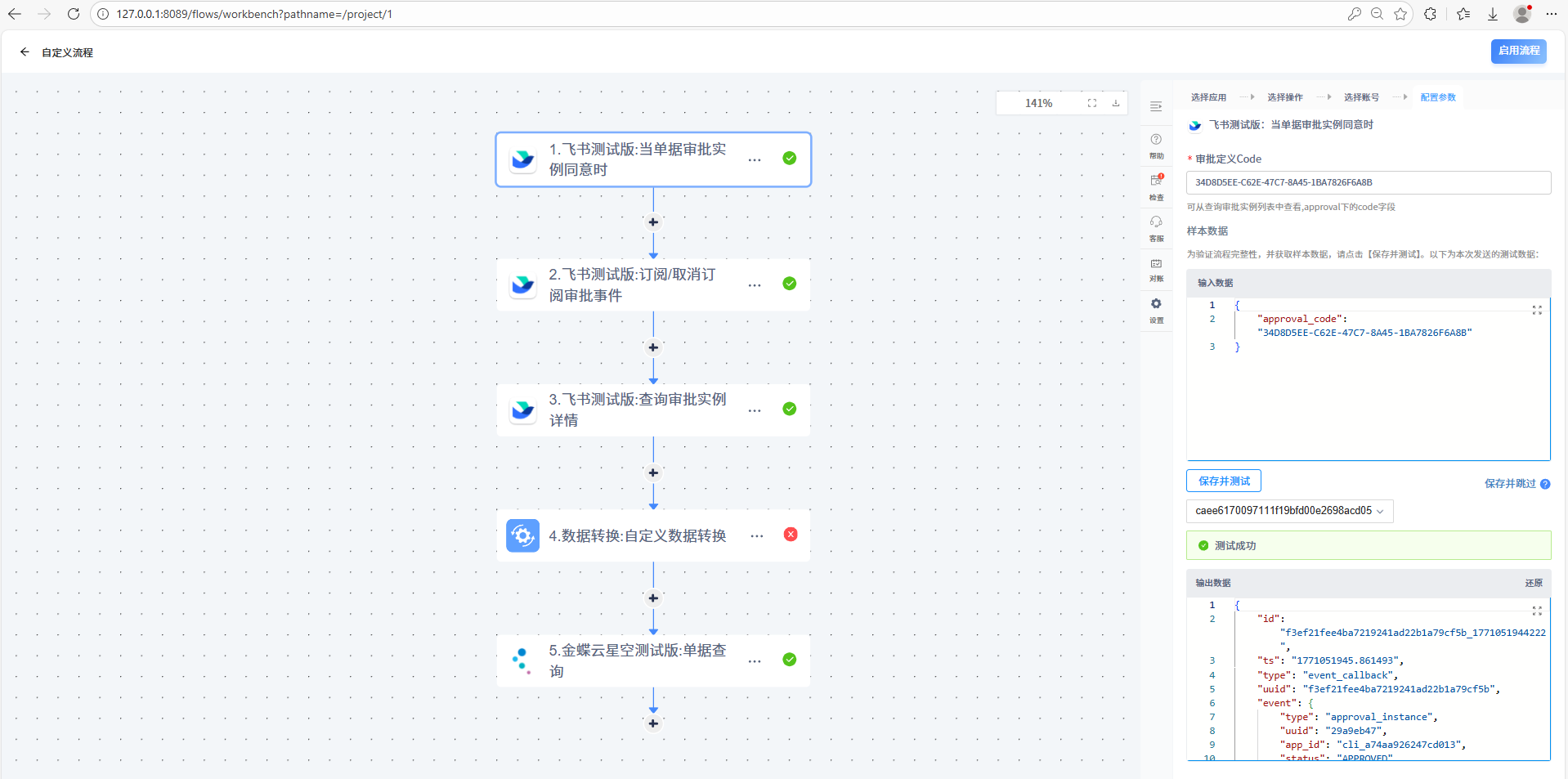1568x779 pixels.
Task: Collapse the right panel via sidebar toggle icon
Action: (1156, 106)
